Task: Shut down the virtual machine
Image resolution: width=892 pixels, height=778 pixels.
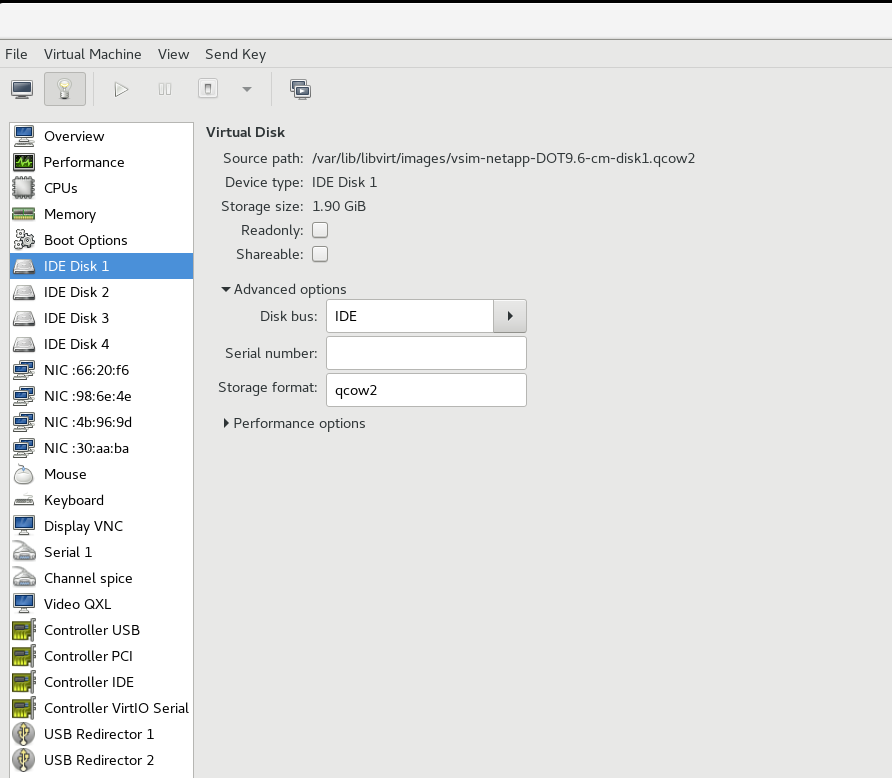Action: coord(207,88)
